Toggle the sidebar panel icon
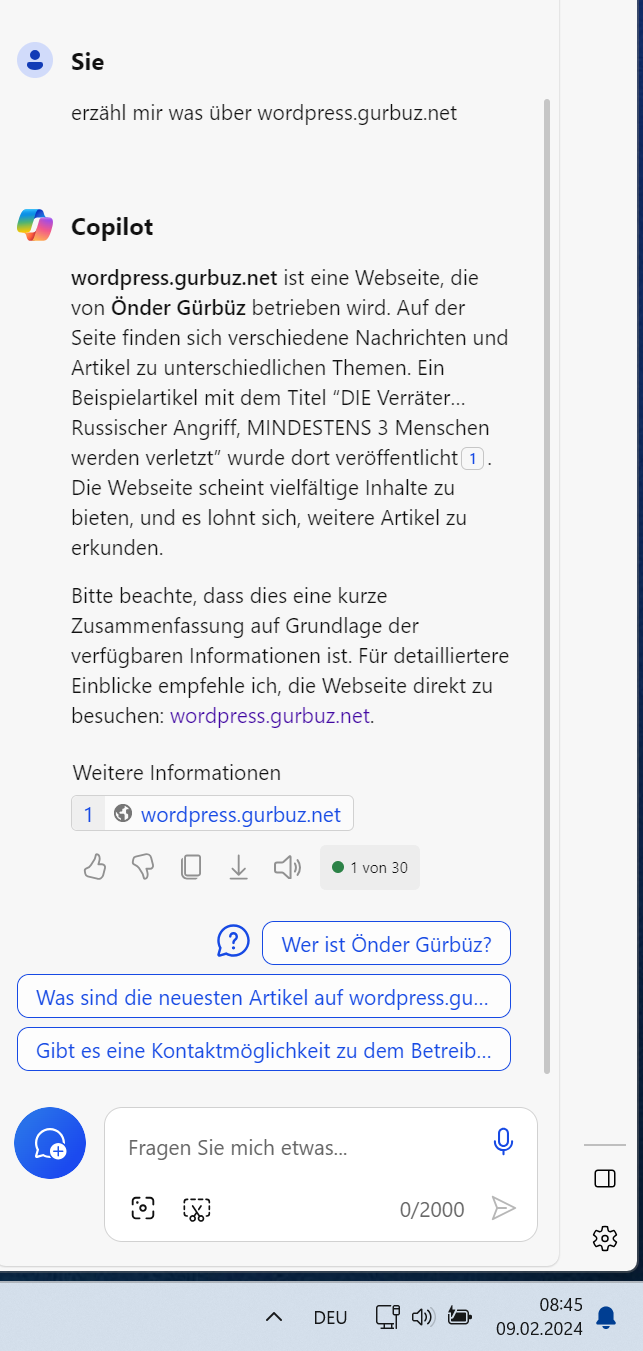 point(605,1179)
